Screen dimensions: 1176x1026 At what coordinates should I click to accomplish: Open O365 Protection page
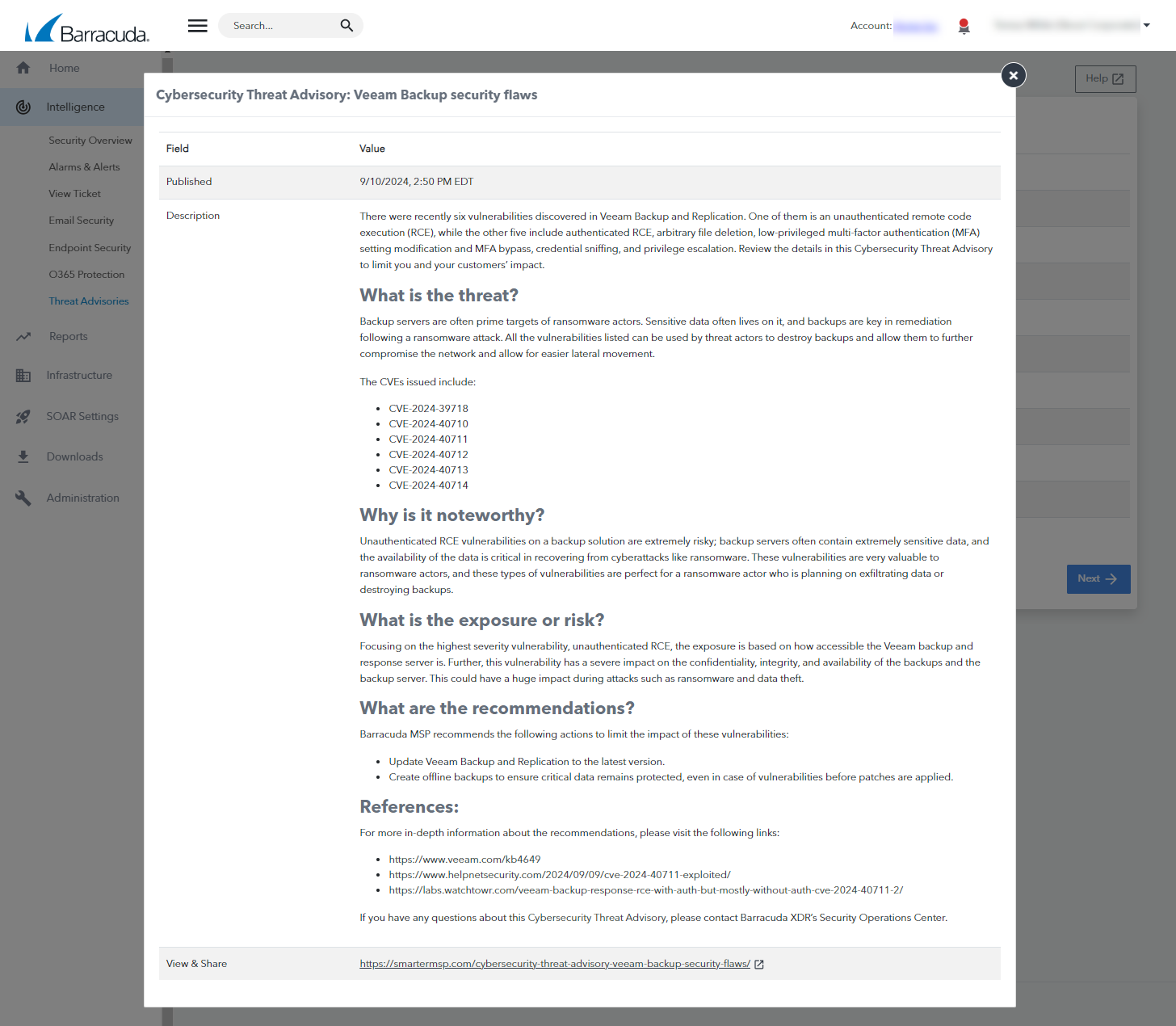(86, 275)
